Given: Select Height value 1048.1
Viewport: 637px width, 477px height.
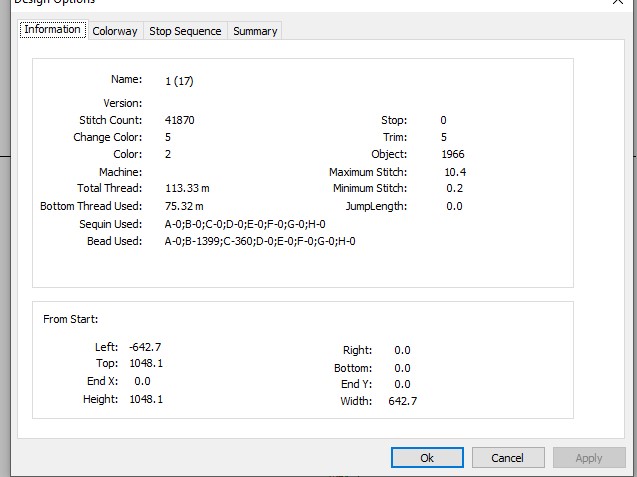Looking at the screenshot, I should pos(146,399).
